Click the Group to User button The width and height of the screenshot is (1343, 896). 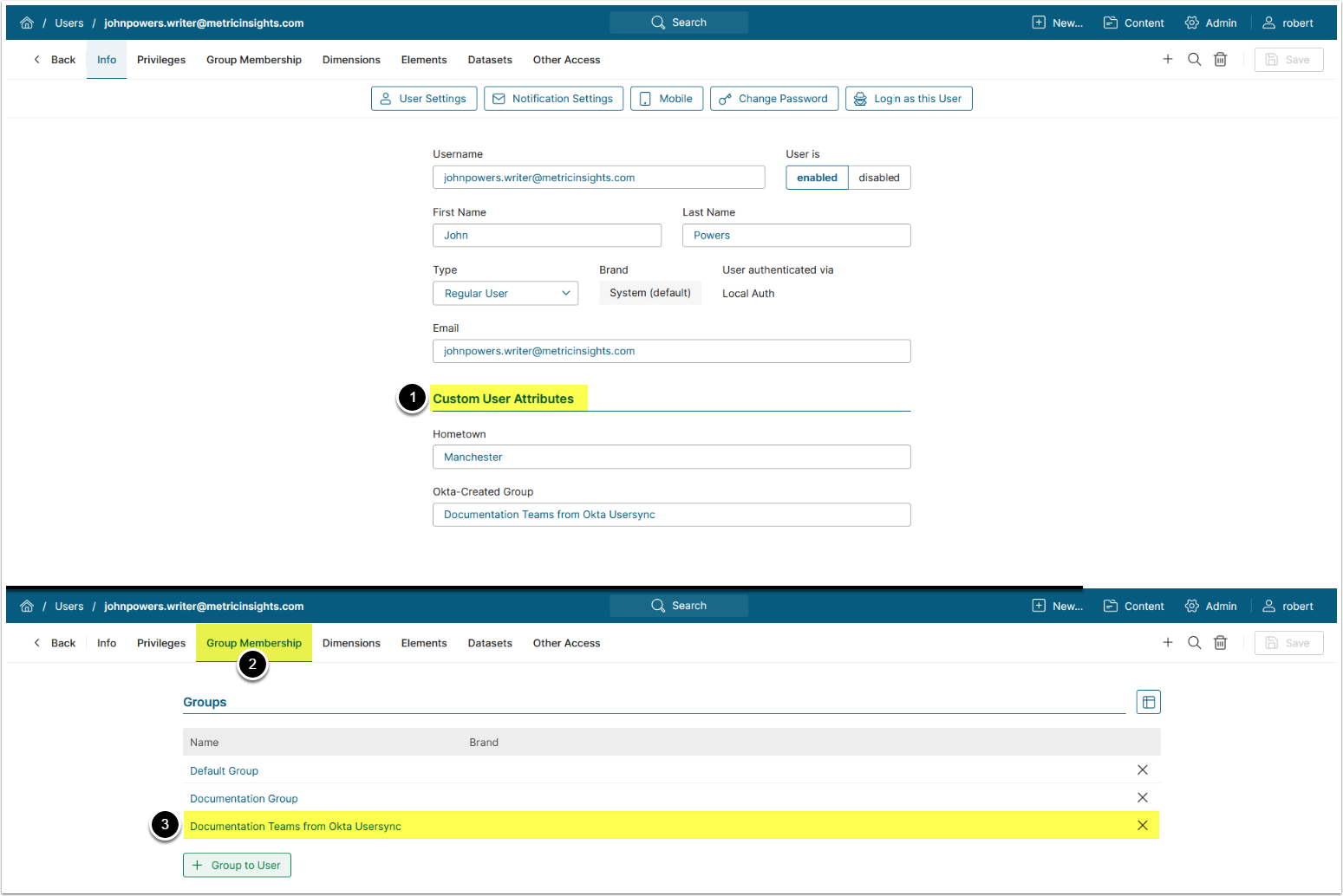[237, 865]
